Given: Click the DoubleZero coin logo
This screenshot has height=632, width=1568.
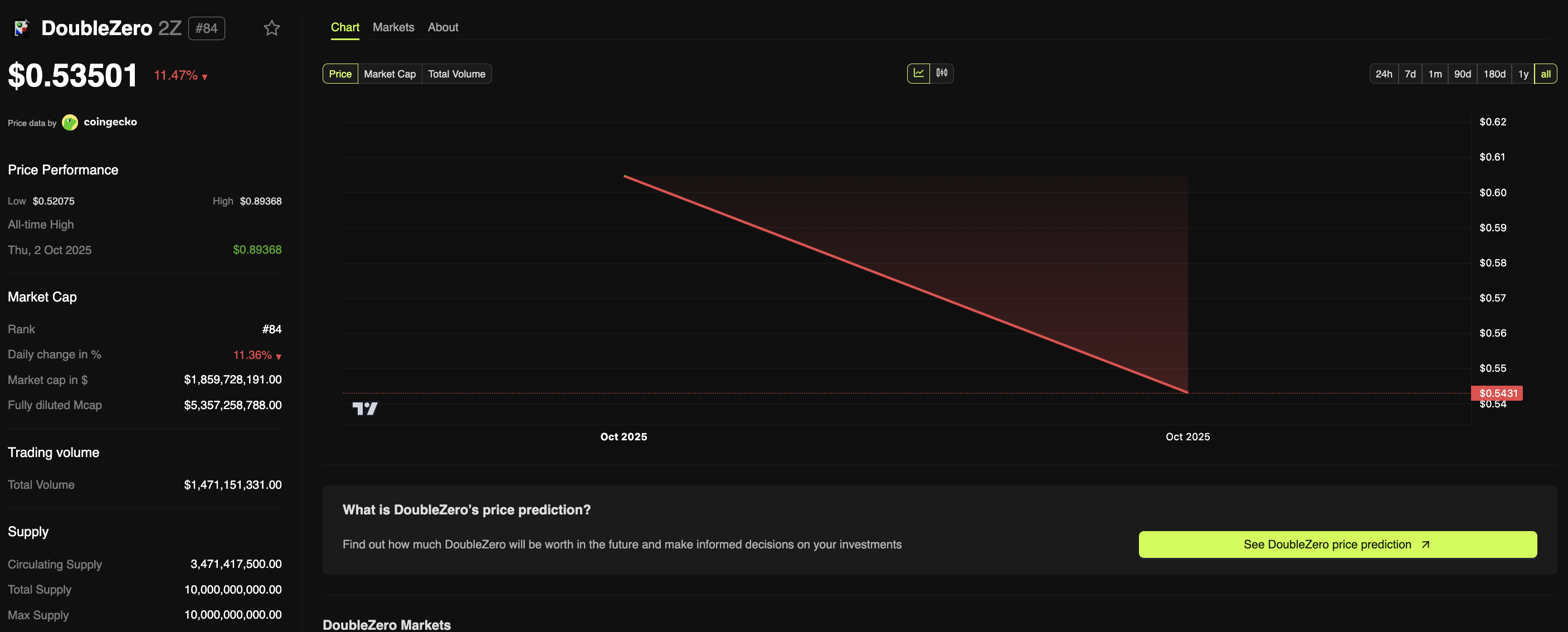Looking at the screenshot, I should click(x=22, y=28).
